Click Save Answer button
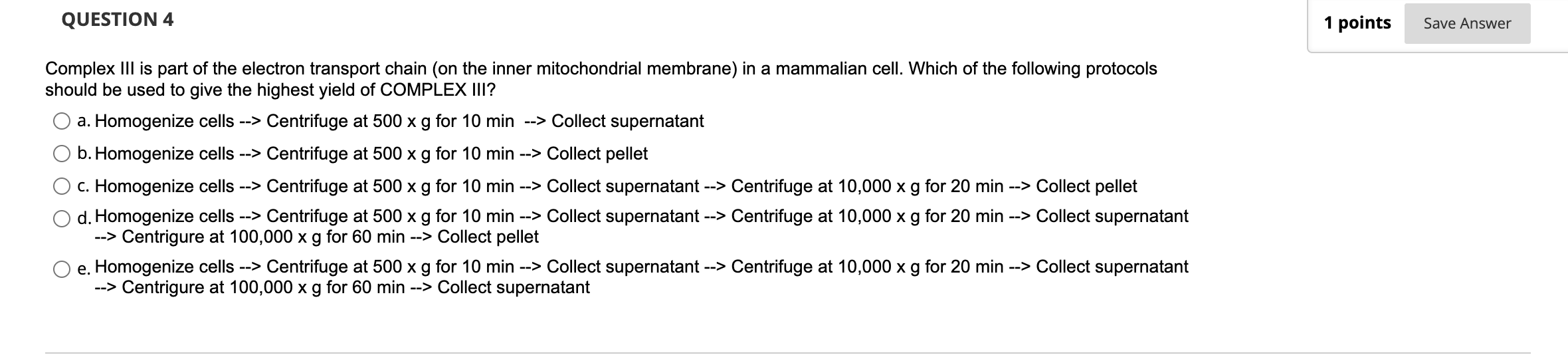Screen dimensions: 1568x355 [1467, 23]
